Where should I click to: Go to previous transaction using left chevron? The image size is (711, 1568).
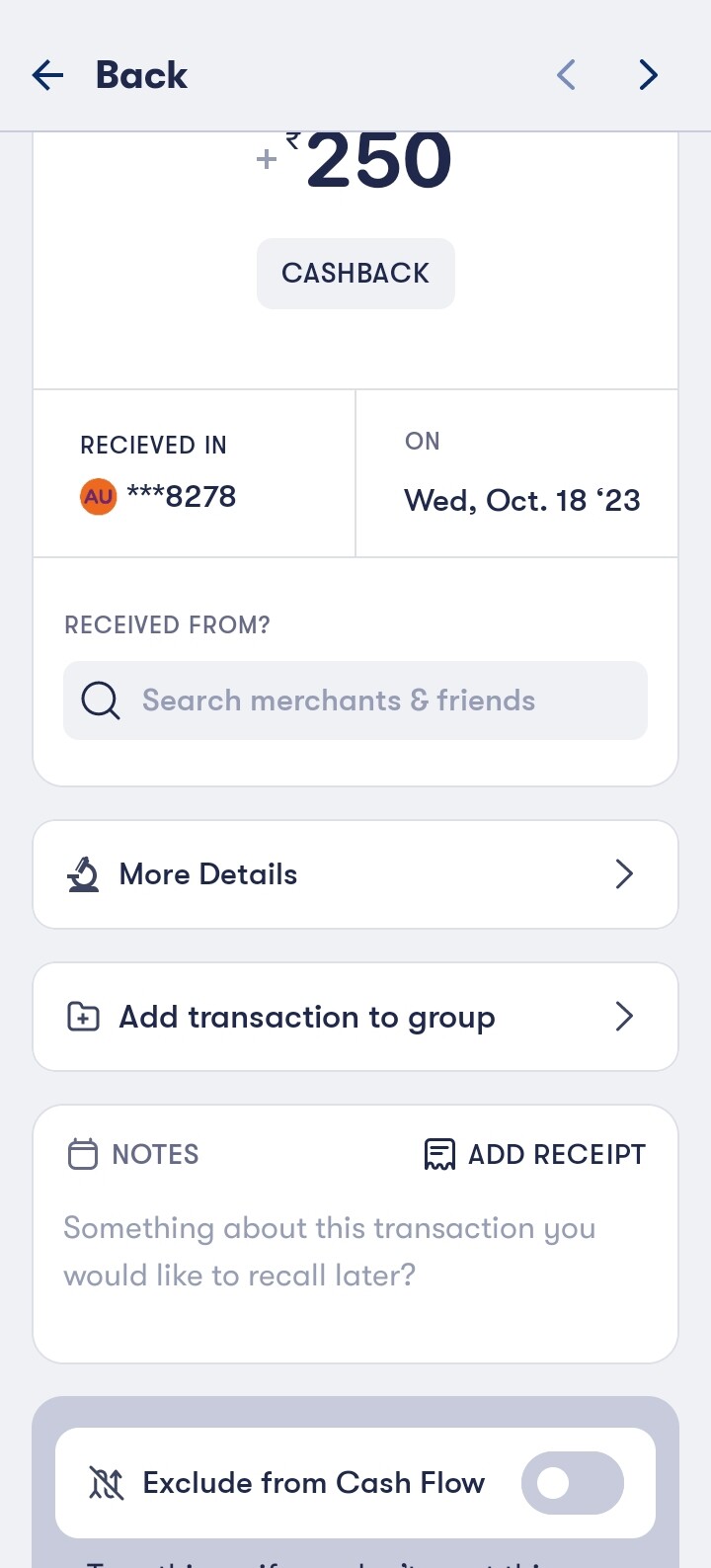[x=566, y=75]
